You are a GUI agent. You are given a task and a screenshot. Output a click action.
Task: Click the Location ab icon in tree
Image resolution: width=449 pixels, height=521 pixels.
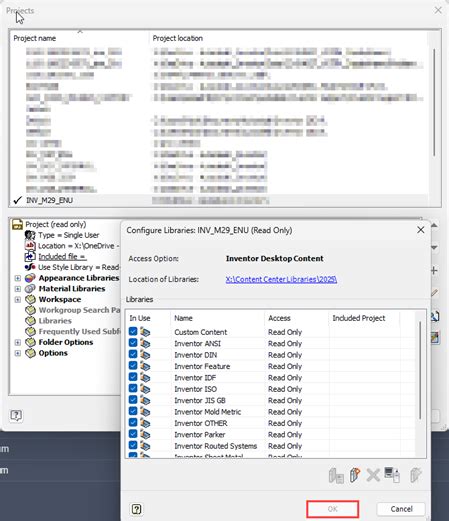coord(30,246)
